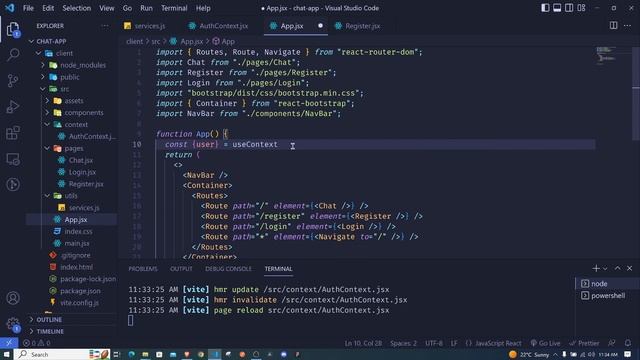This screenshot has width=640, height=360.
Task: Open the Manage settings gear
Action: pyautogui.click(x=13, y=324)
